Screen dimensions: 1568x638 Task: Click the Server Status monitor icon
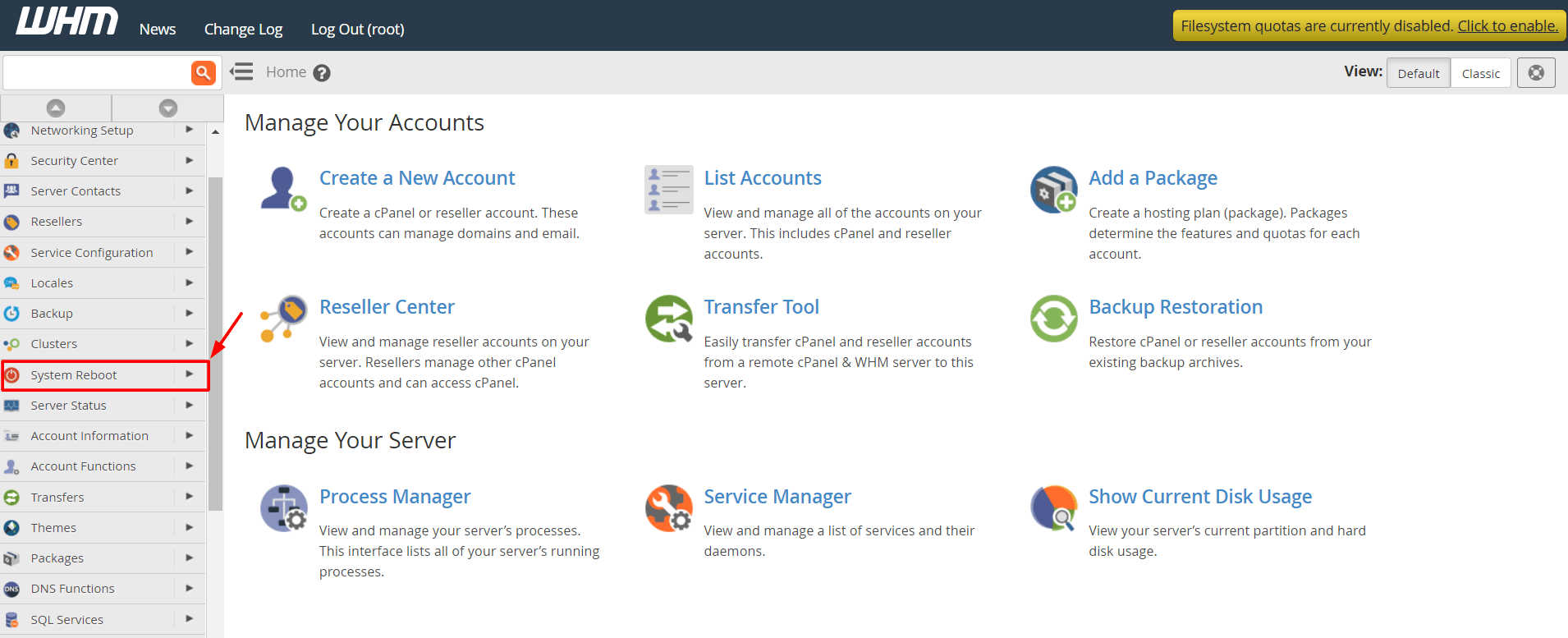point(11,405)
